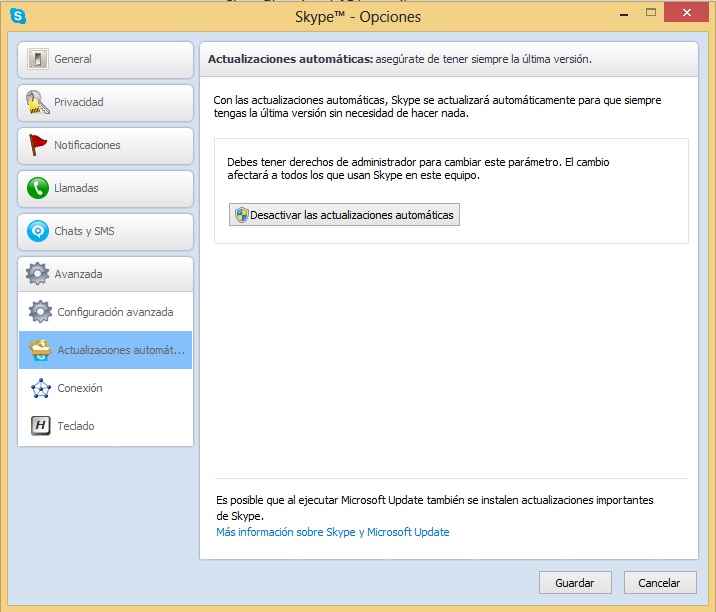This screenshot has height=612, width=716.
Task: Open the Conexión network icon
Action: pos(40,388)
